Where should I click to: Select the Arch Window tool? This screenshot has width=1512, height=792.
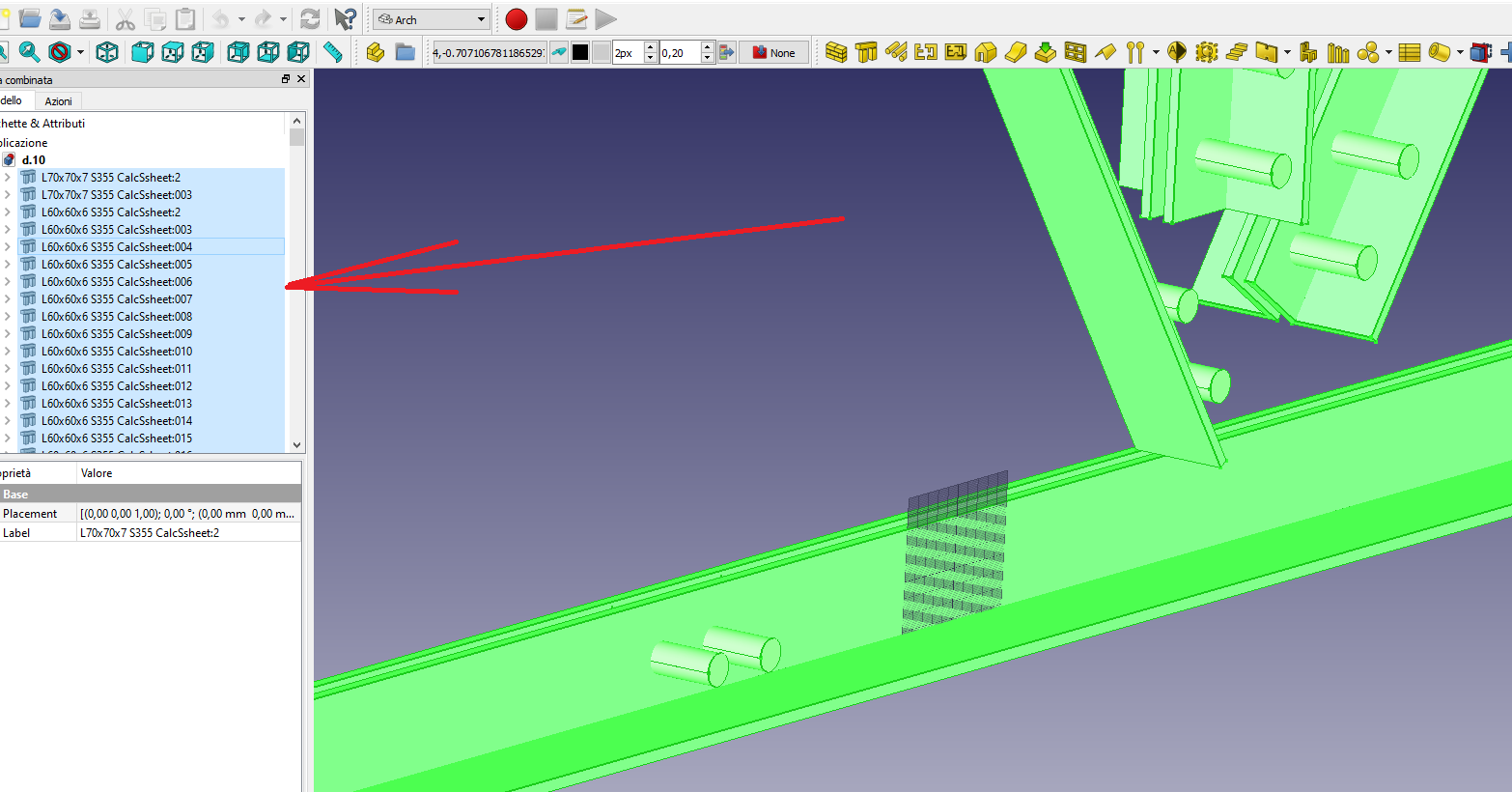point(1076,52)
